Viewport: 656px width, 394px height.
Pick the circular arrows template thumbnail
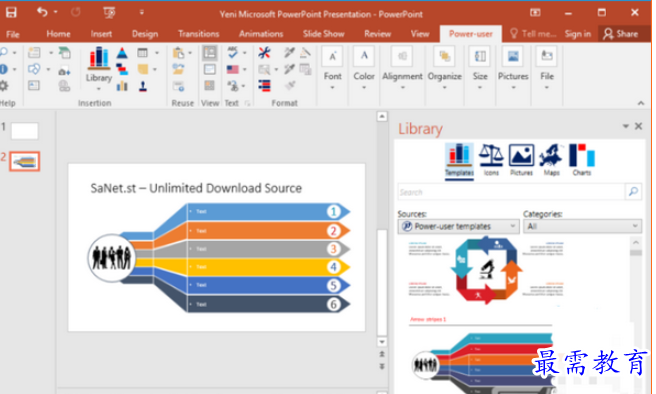(486, 270)
